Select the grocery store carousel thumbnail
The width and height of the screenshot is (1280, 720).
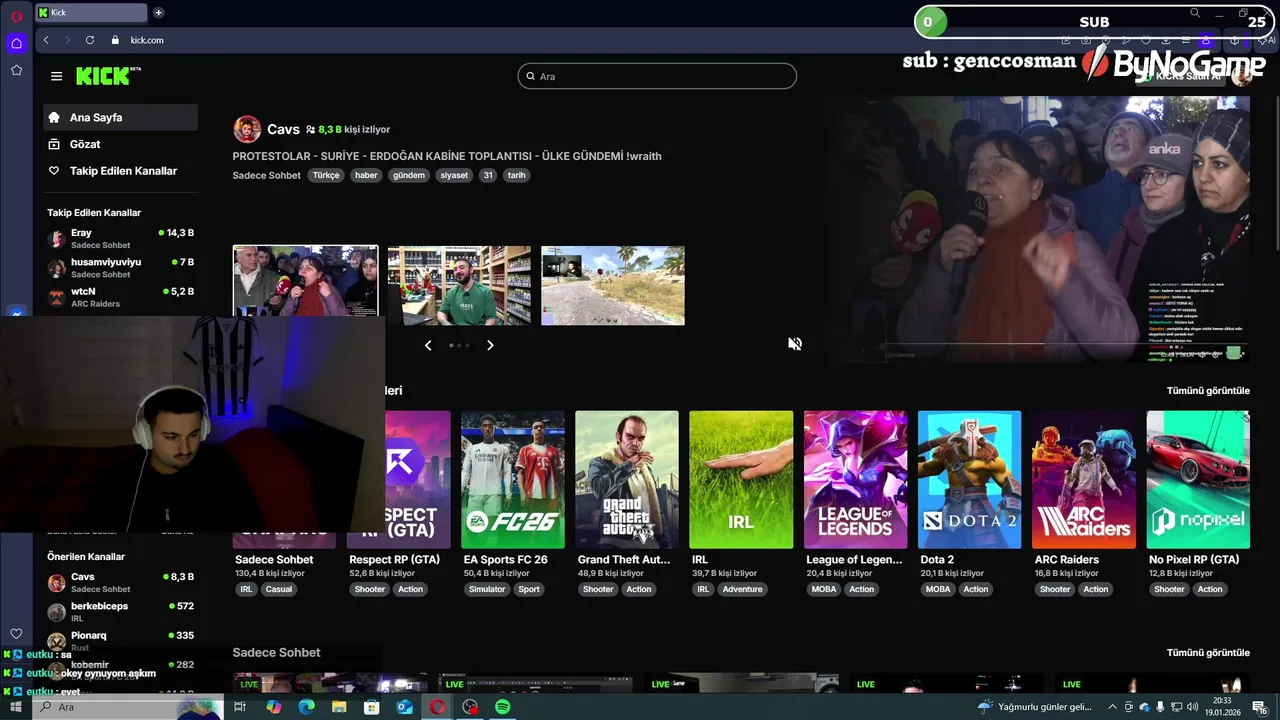pos(459,285)
